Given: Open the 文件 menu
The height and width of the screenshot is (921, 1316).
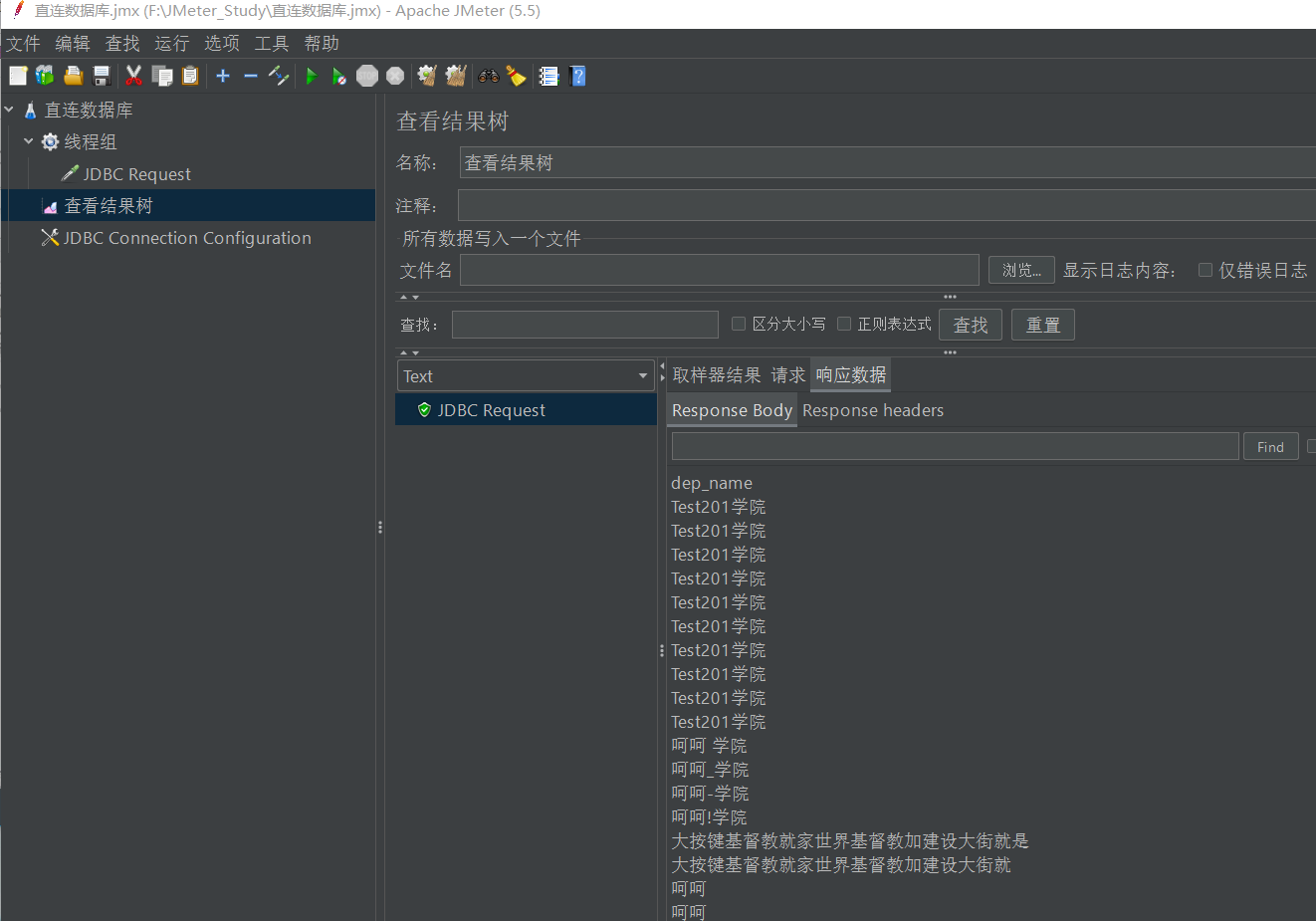Looking at the screenshot, I should [23, 43].
